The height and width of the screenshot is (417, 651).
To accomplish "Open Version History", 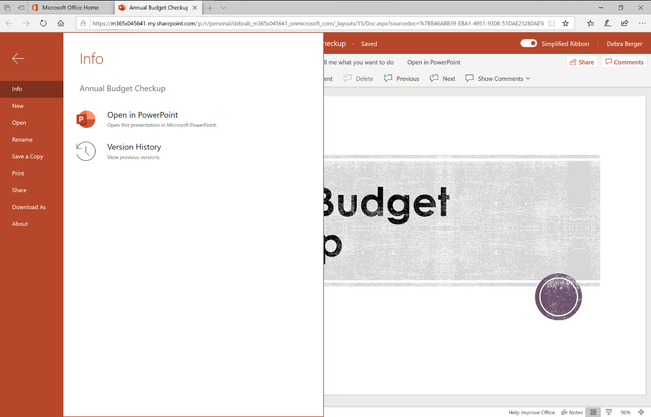I will (134, 147).
